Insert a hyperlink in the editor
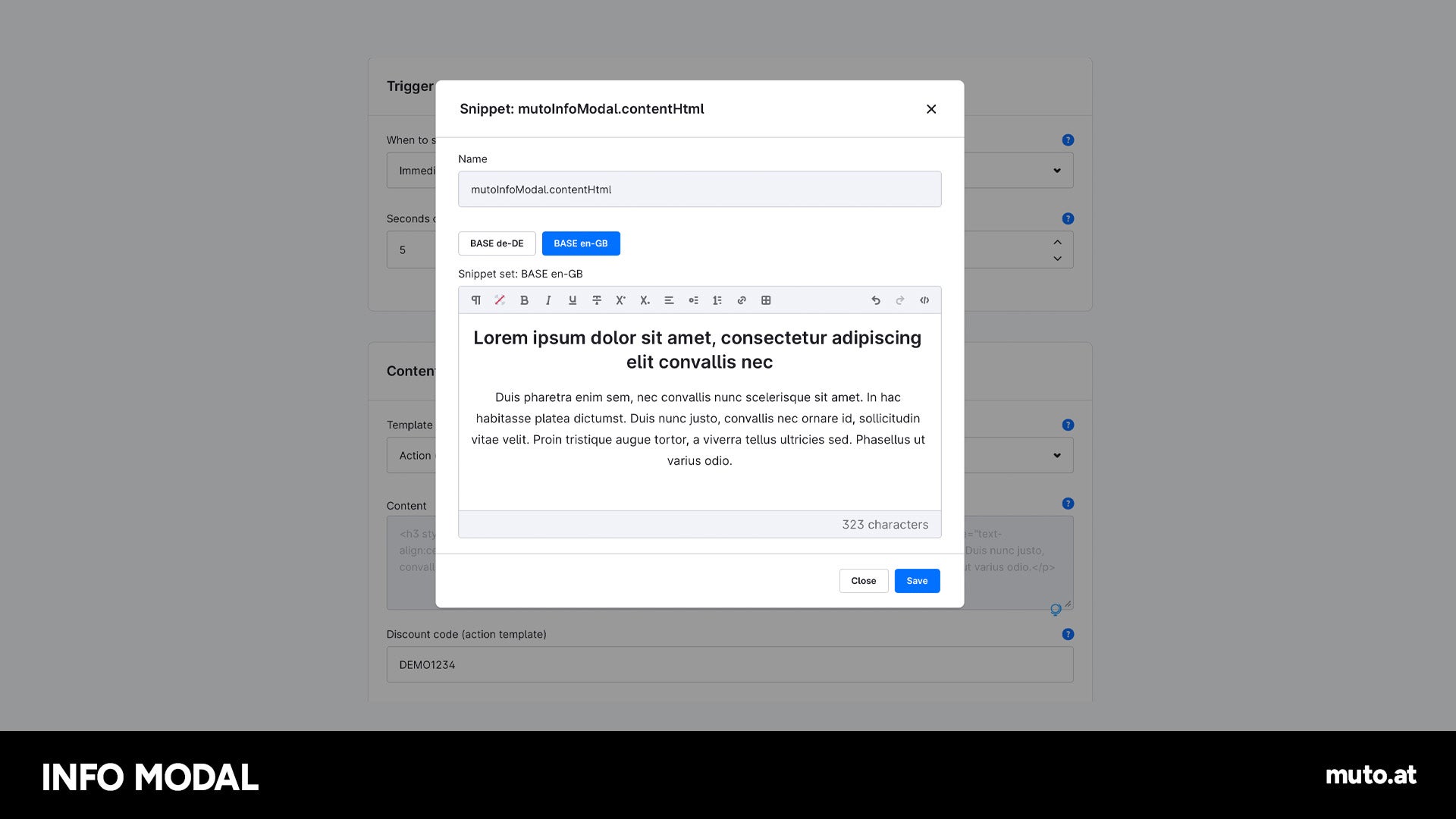Image resolution: width=1456 pixels, height=819 pixels. [742, 300]
